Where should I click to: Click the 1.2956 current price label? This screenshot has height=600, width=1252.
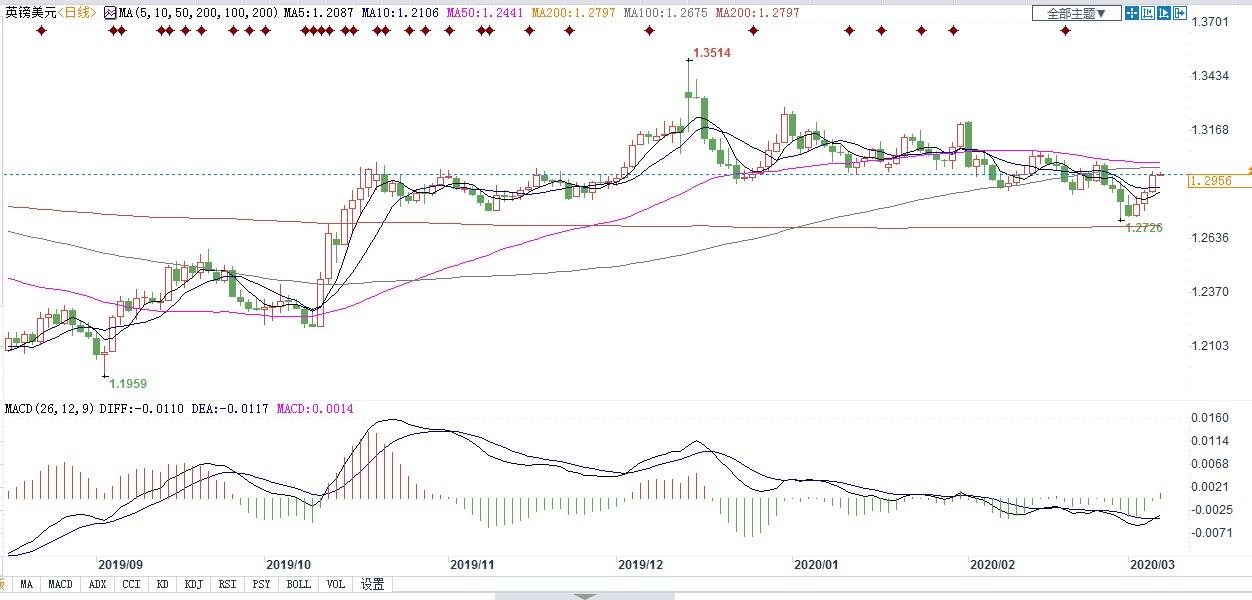(1211, 181)
